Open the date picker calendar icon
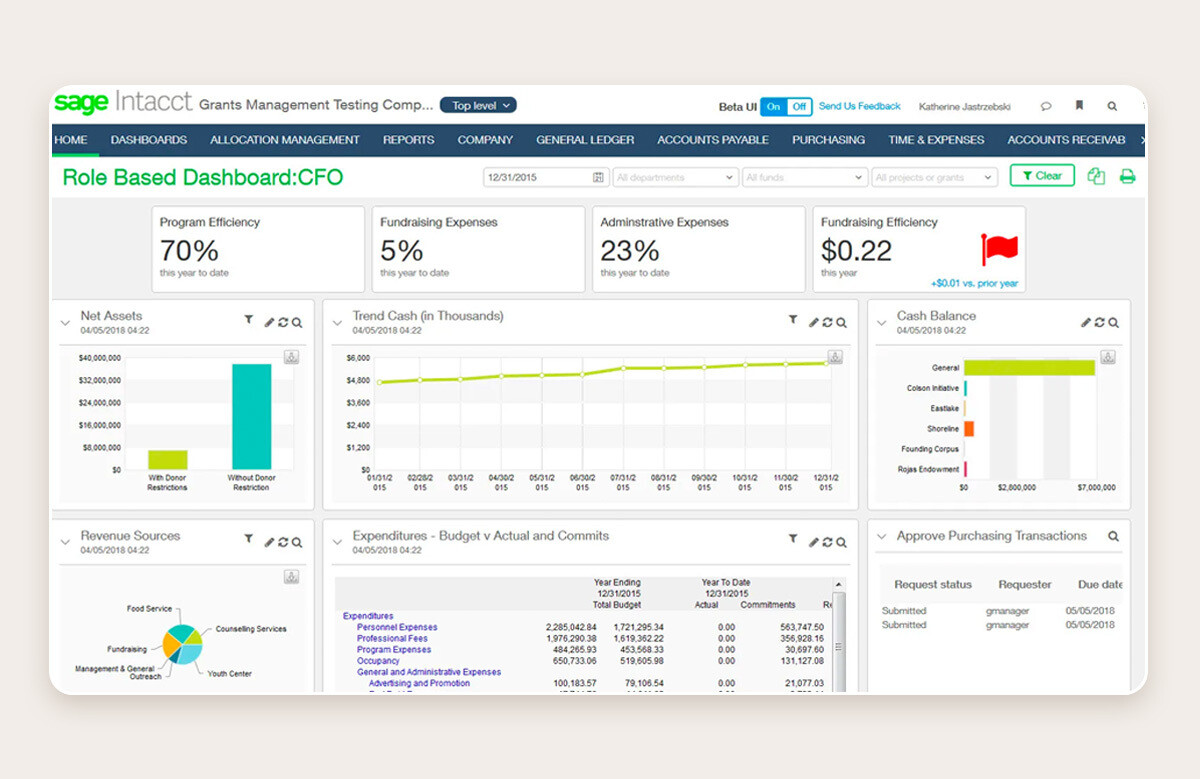Image resolution: width=1200 pixels, height=779 pixels. click(x=598, y=177)
